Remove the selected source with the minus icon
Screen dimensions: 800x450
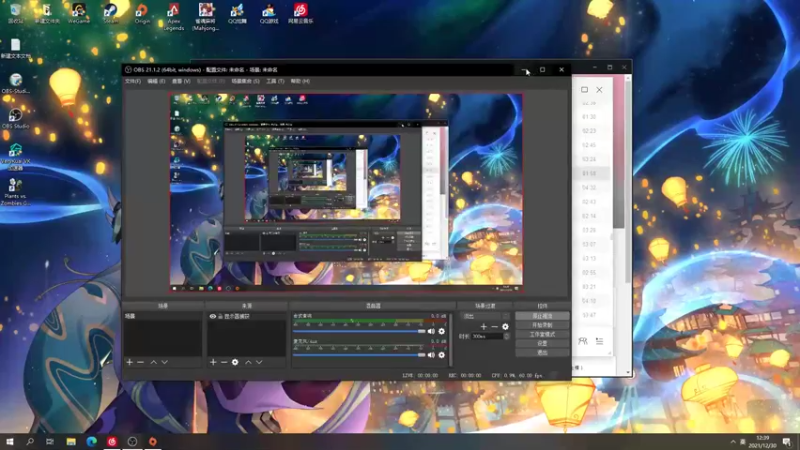224,362
